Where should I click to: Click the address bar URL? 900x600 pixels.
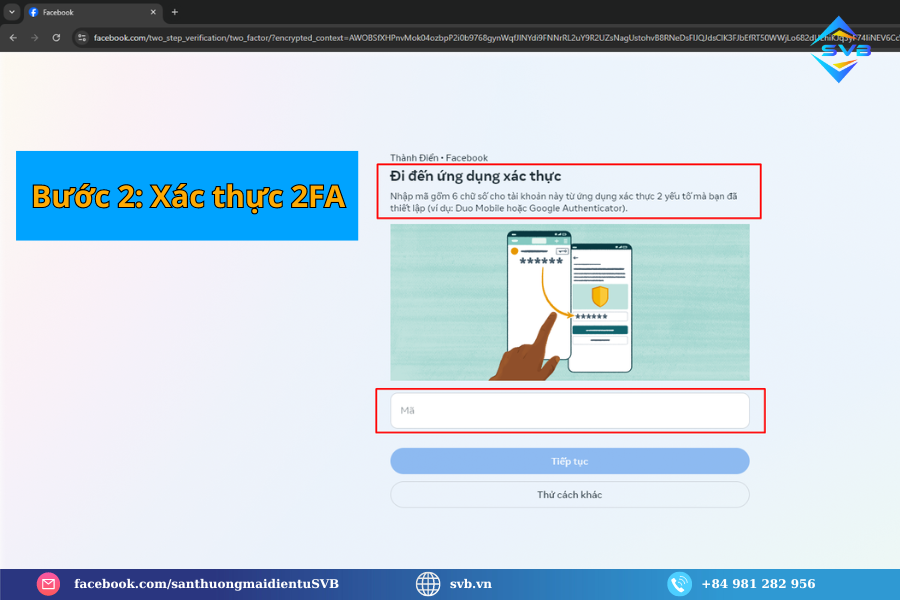pos(450,37)
